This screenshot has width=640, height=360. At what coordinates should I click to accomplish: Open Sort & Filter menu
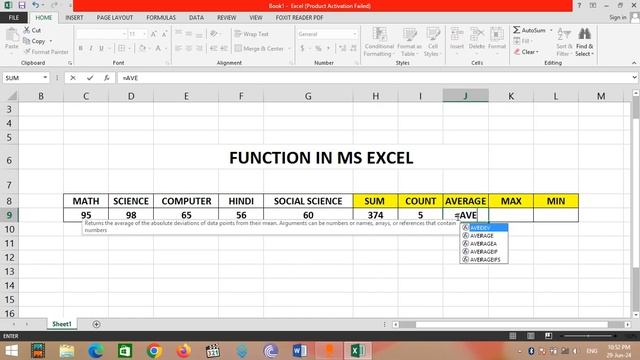click(x=564, y=42)
